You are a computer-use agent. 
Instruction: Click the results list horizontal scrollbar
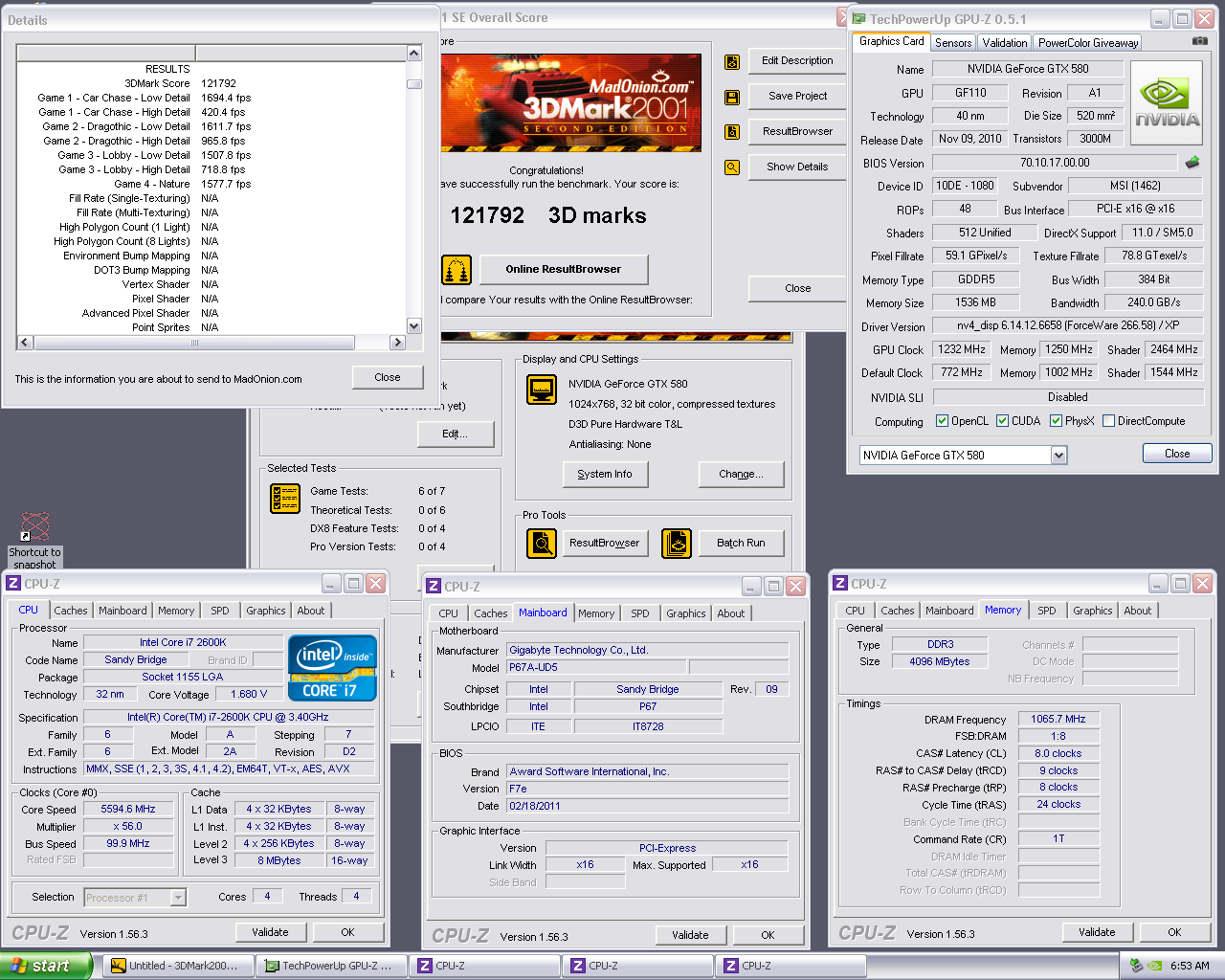tap(195, 343)
